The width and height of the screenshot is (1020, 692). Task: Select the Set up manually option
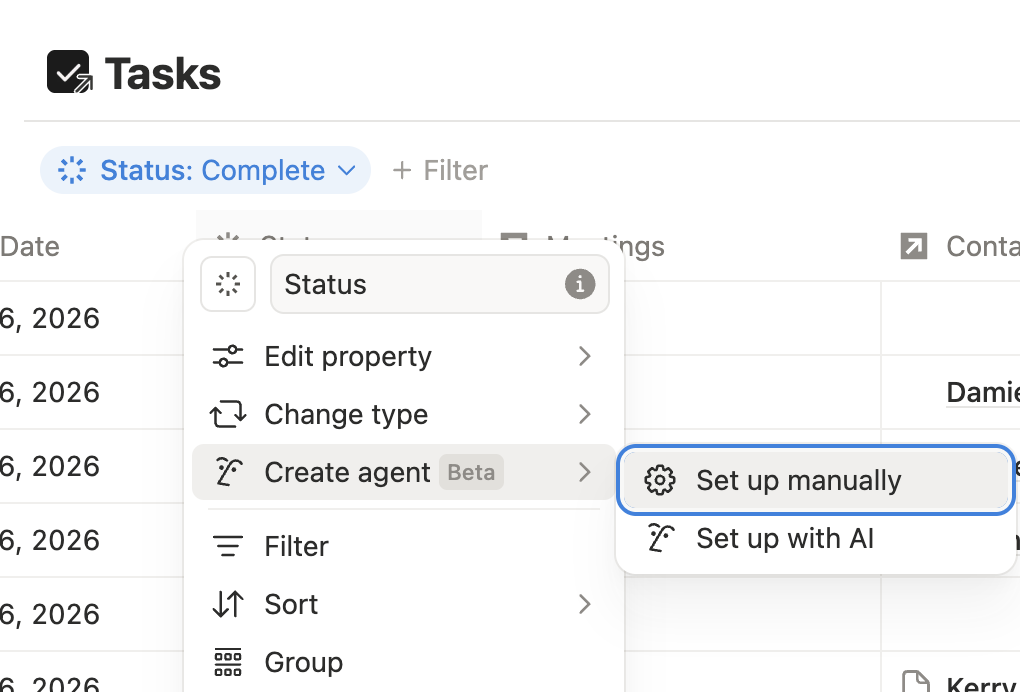(x=800, y=480)
